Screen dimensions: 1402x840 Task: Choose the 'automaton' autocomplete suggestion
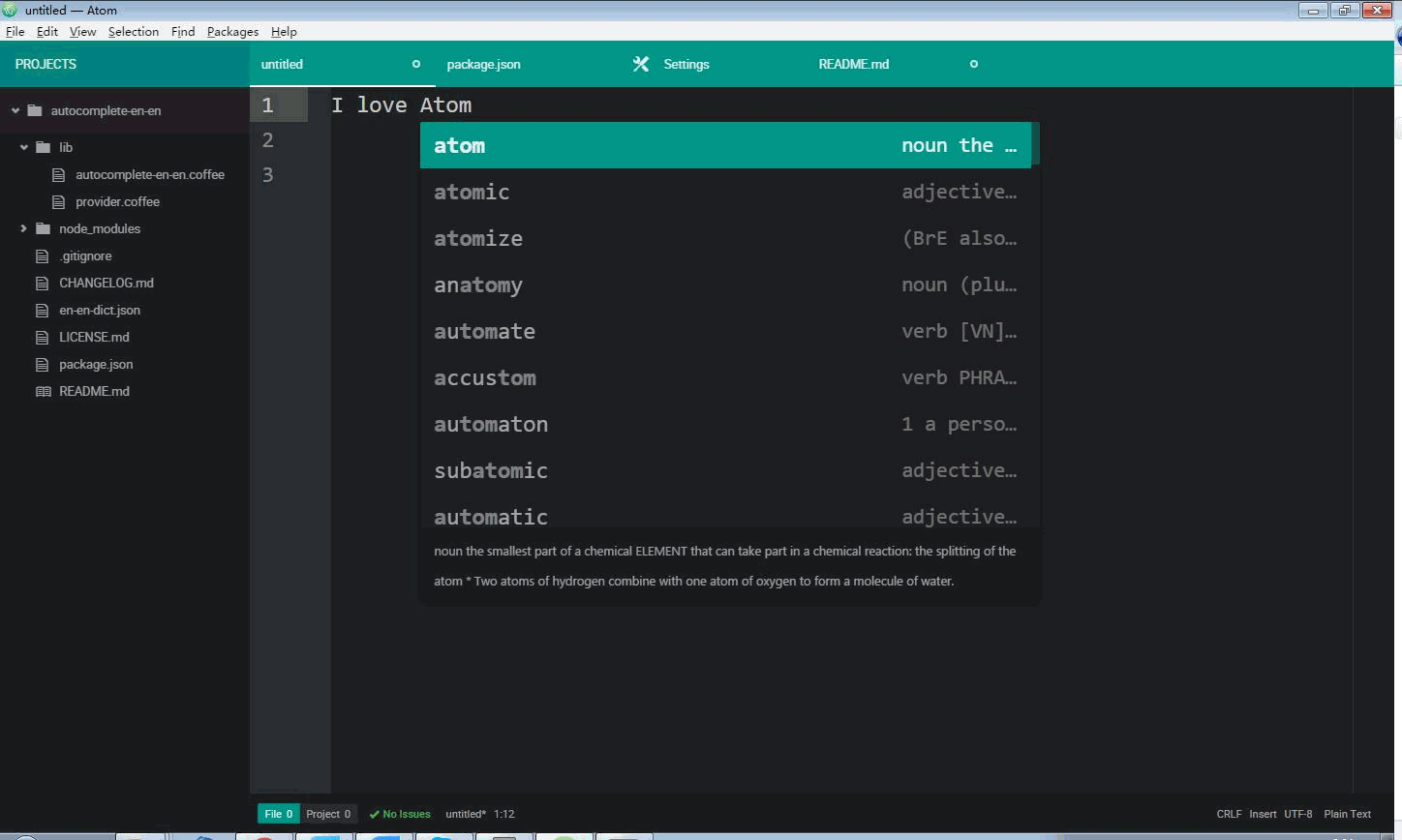(x=725, y=424)
